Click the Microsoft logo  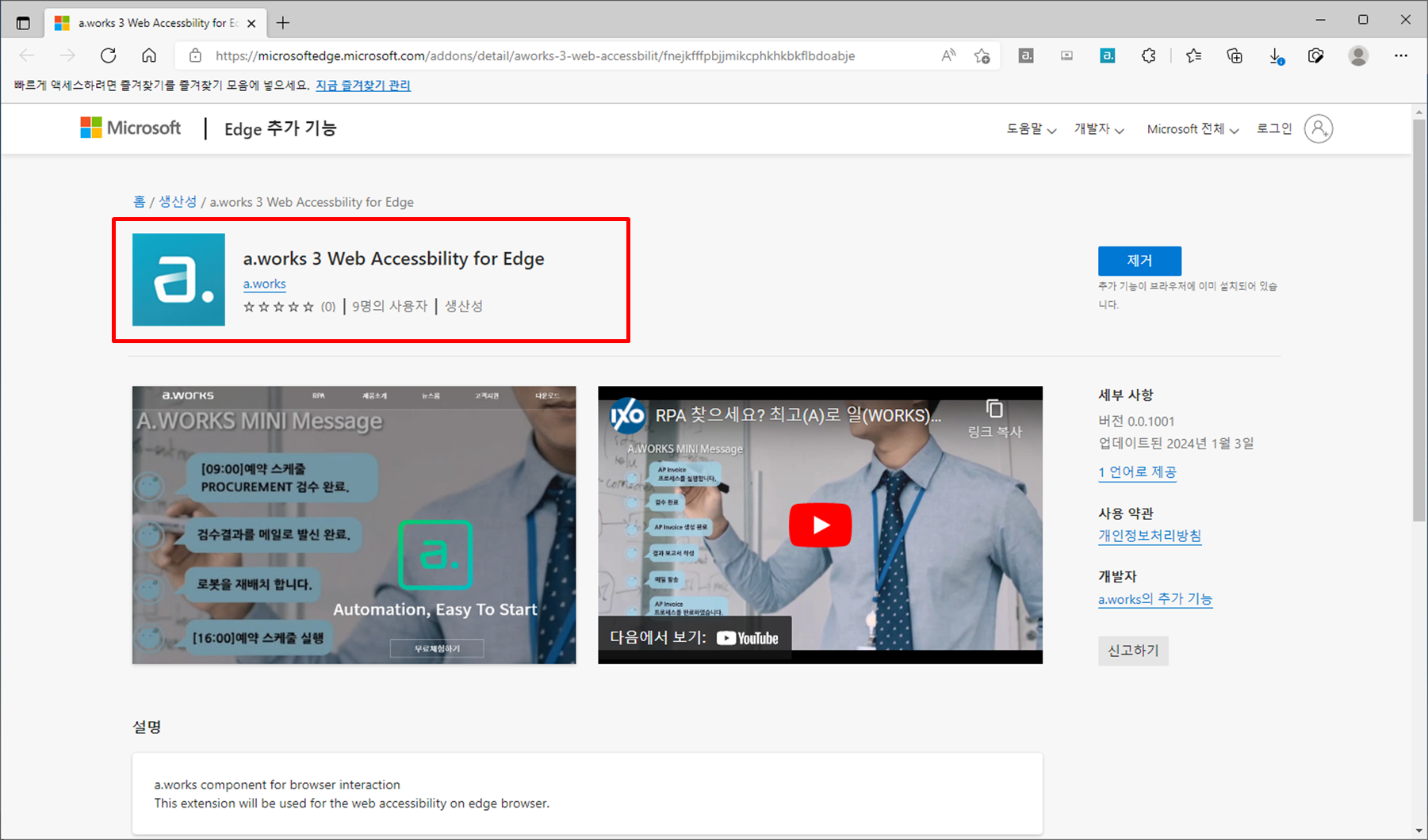click(131, 128)
